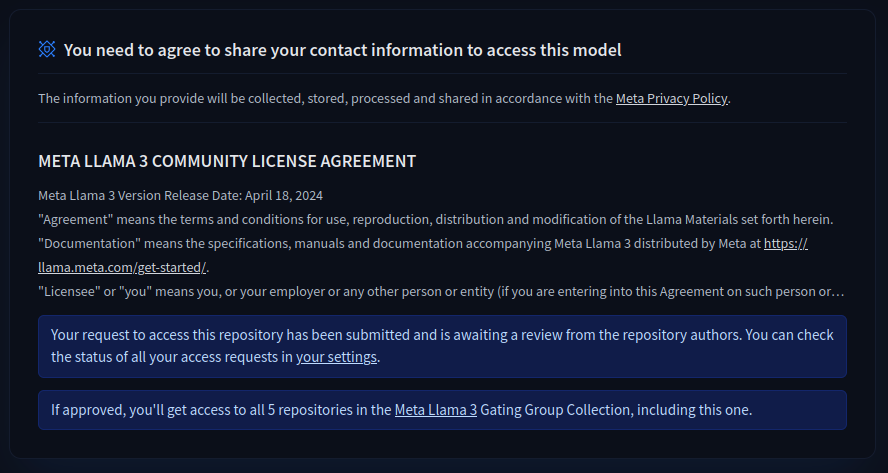The height and width of the screenshot is (473, 888).
Task: Click the "Agreement" definition paragraph
Action: (x=435, y=219)
